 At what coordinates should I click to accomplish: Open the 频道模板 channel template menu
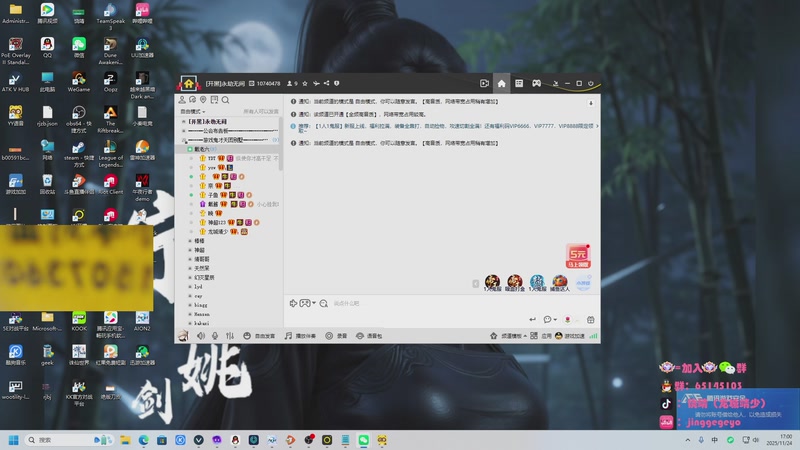pos(508,336)
